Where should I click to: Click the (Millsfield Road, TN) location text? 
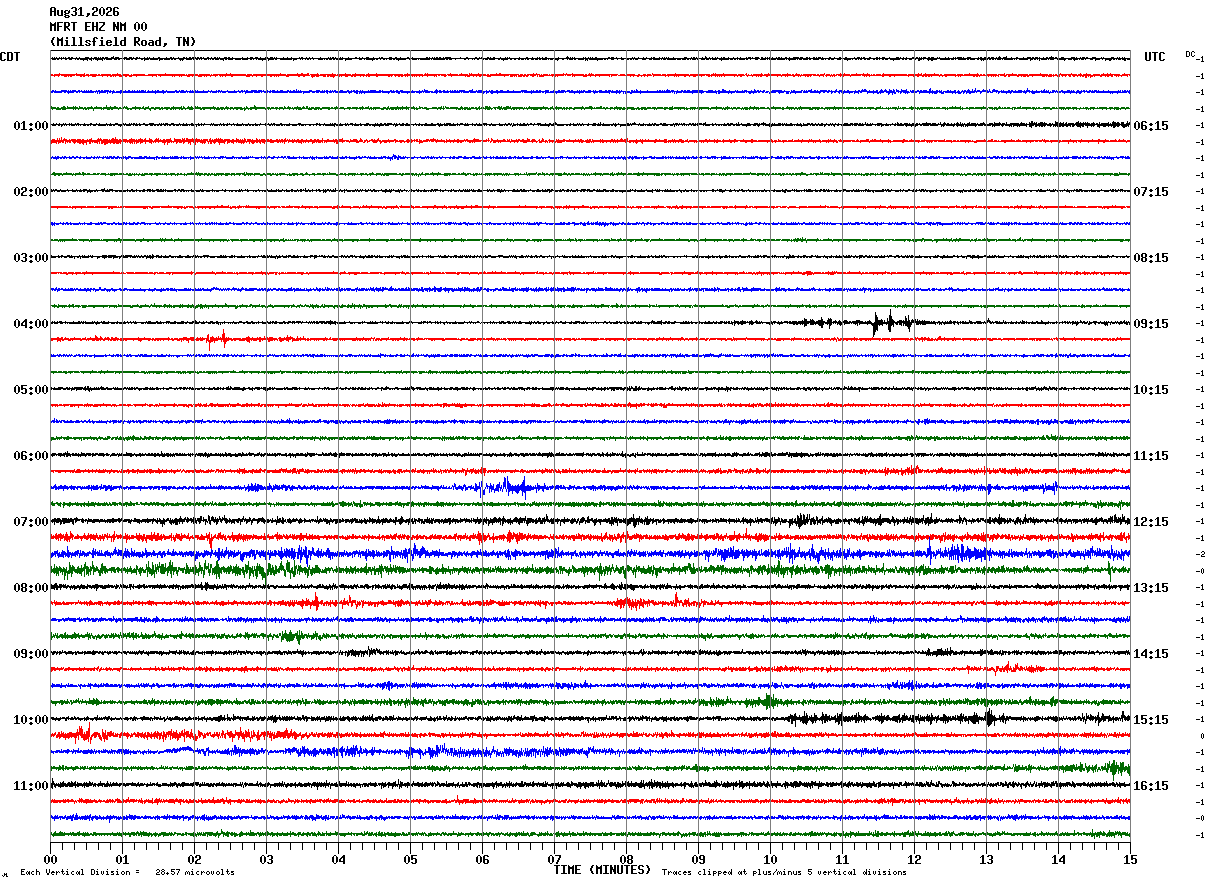[123, 42]
